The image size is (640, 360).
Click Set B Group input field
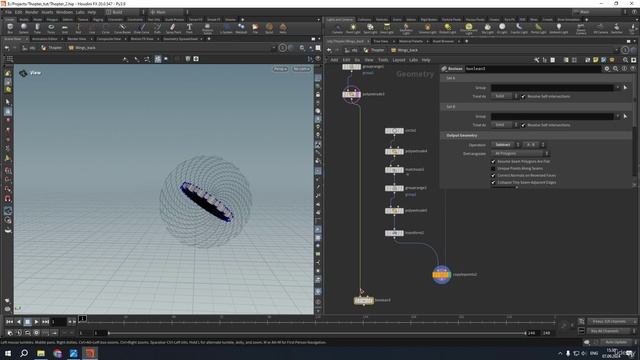(552, 116)
